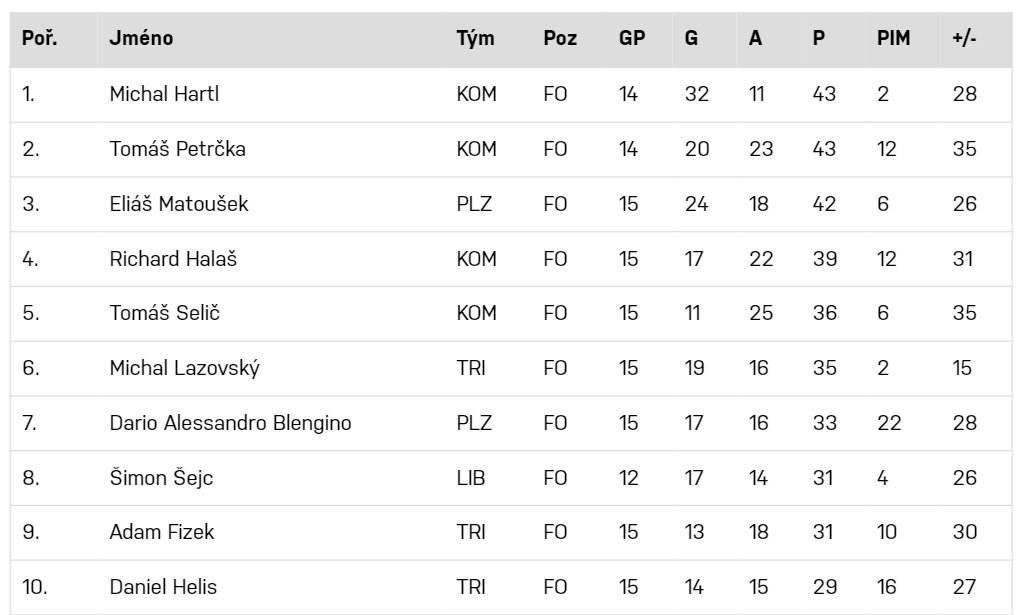Open Adam Fizek's player page

point(161,532)
